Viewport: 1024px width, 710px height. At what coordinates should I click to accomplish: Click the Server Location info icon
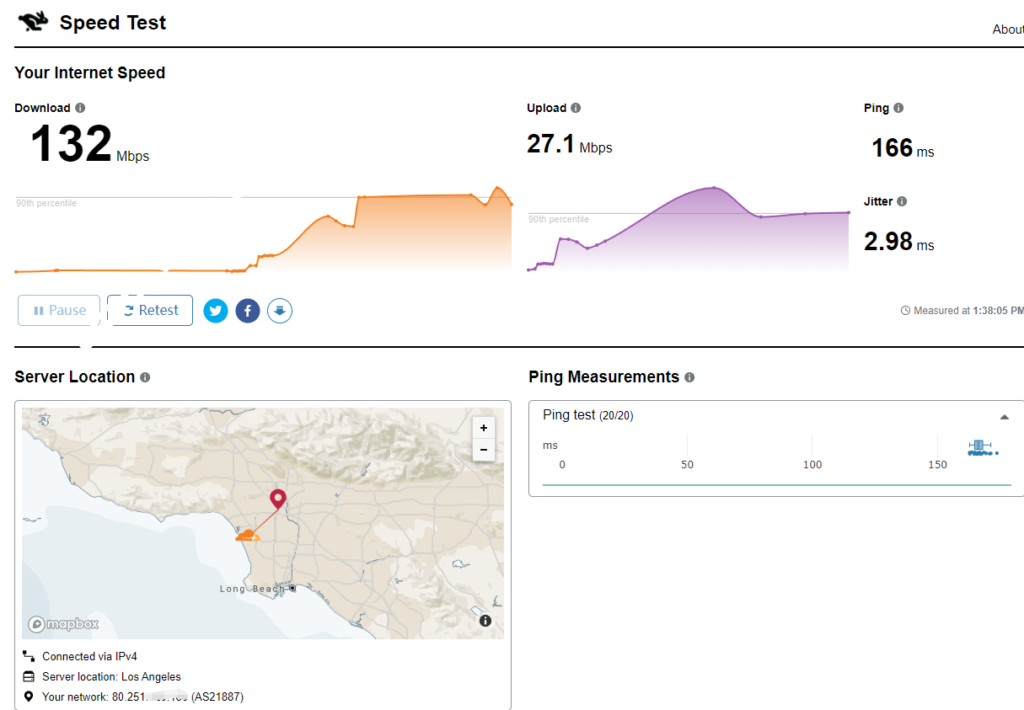point(145,377)
